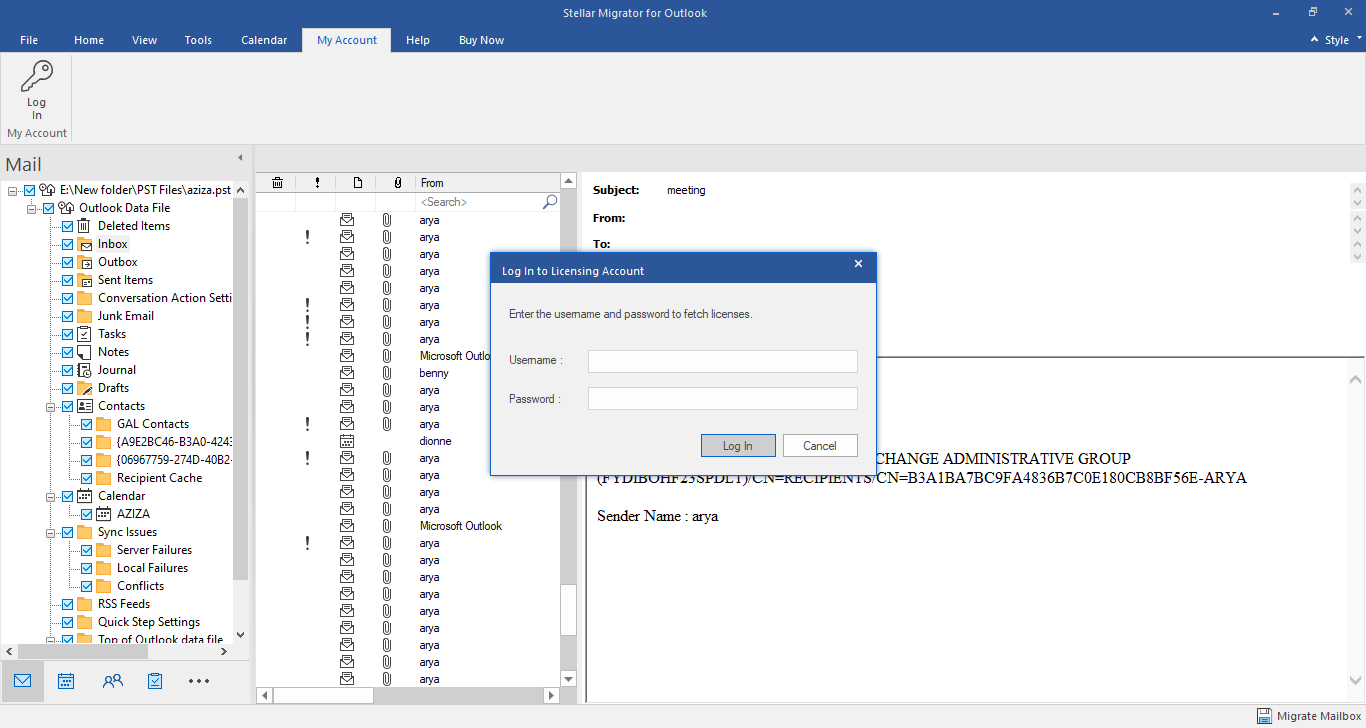The image size is (1366, 728).
Task: Click the Calendar folder icon in tree
Action: (x=85, y=496)
